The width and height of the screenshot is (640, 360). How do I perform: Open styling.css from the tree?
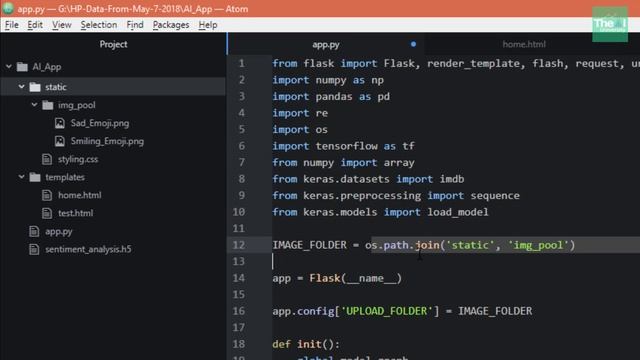tap(78, 159)
